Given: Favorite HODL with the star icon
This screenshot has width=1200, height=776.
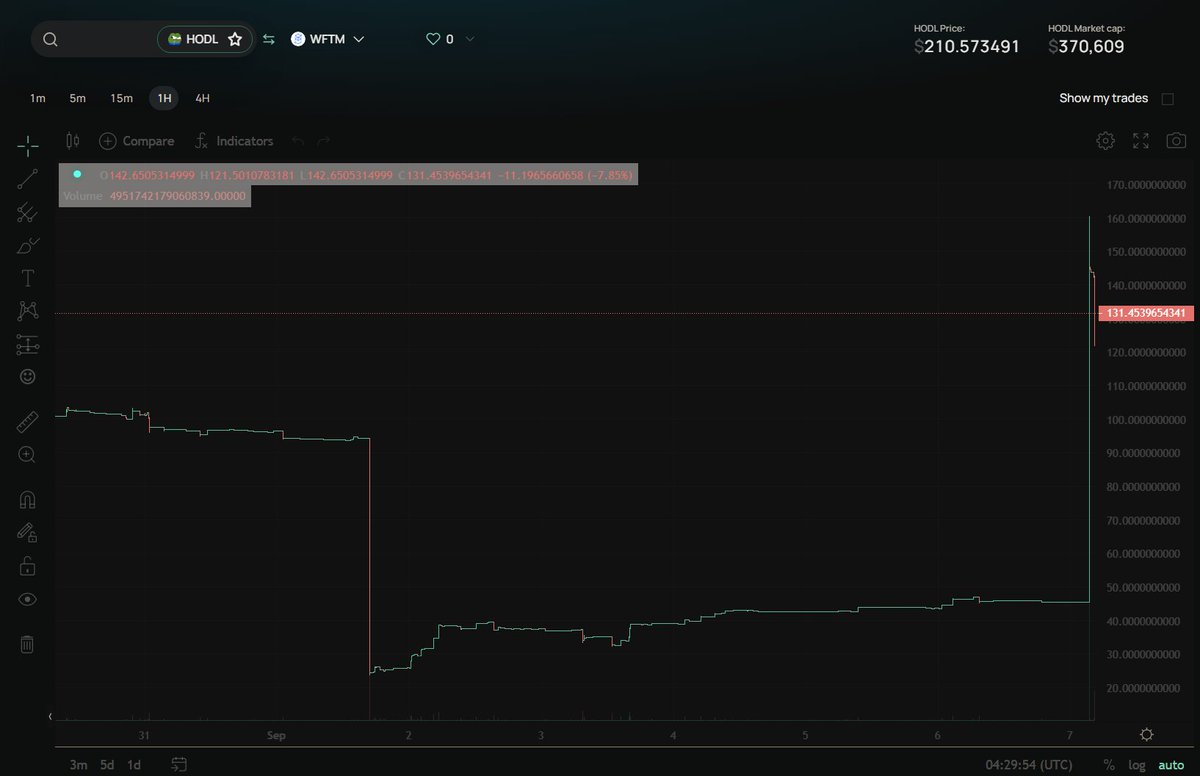Looking at the screenshot, I should pyautogui.click(x=235, y=39).
